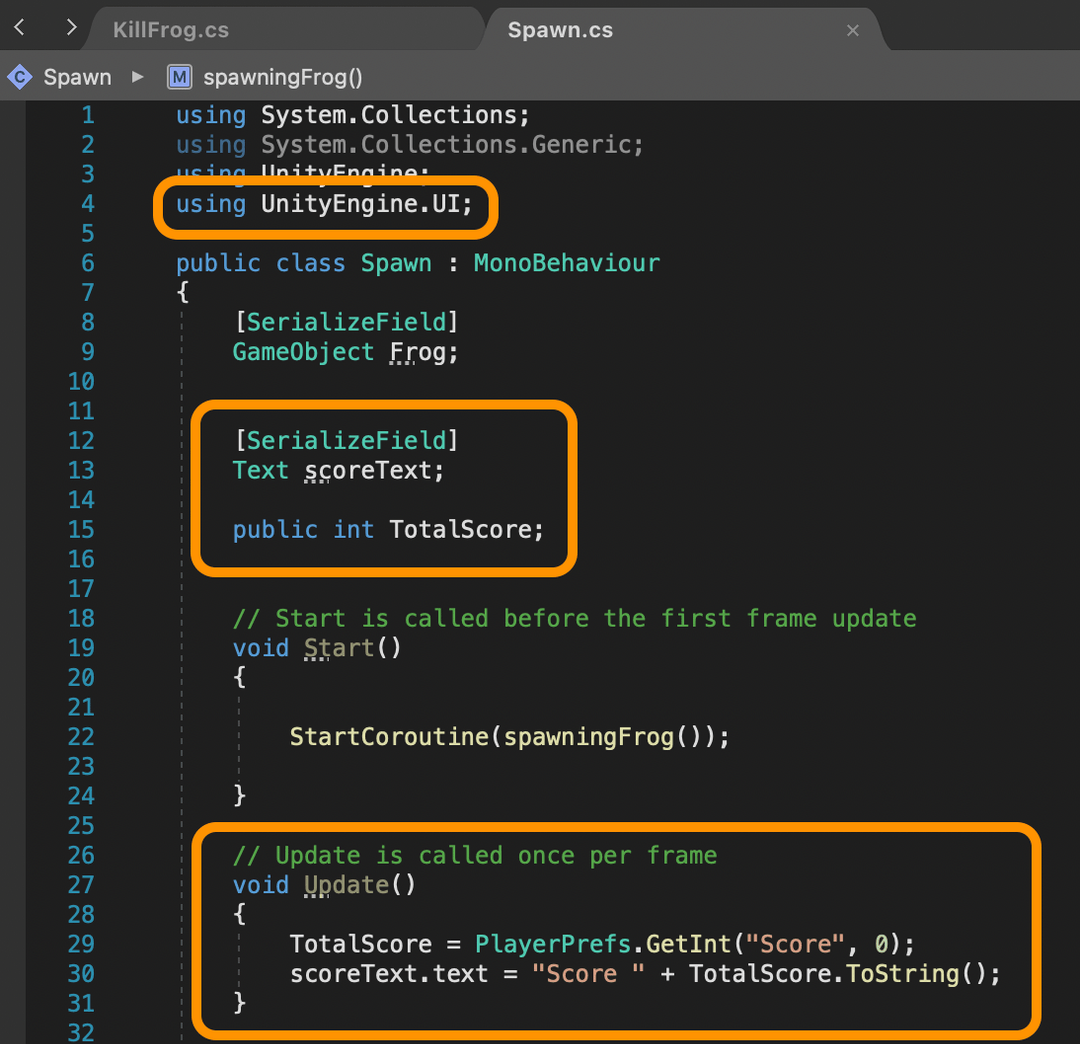Click TotalScore in the public int declaration

point(461,529)
